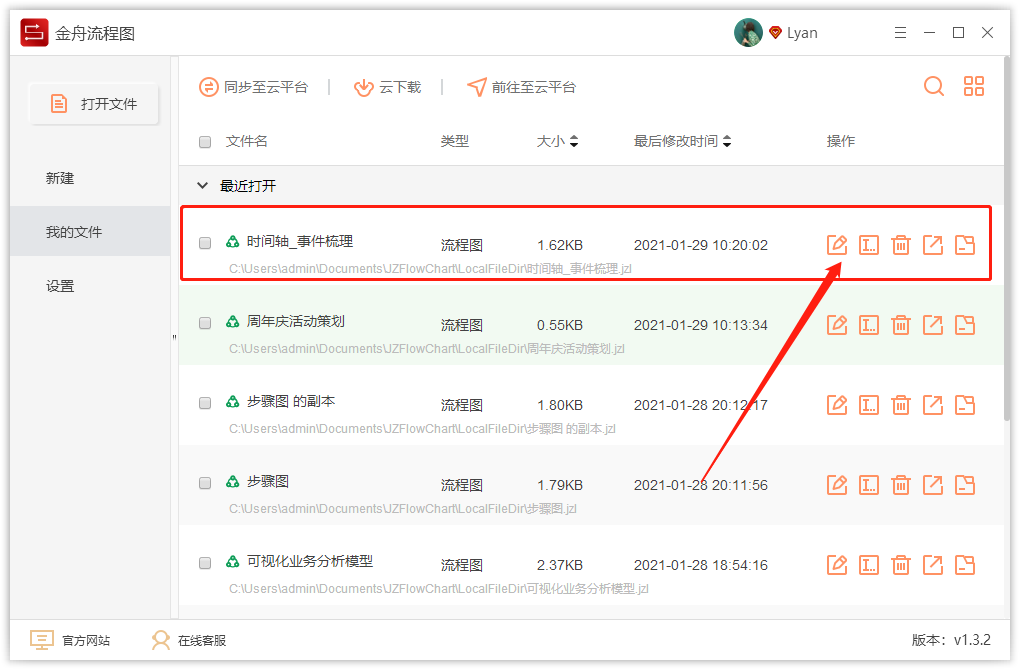Sort files by 最后修改时间 arrows
The height and width of the screenshot is (670, 1020).
pos(727,141)
